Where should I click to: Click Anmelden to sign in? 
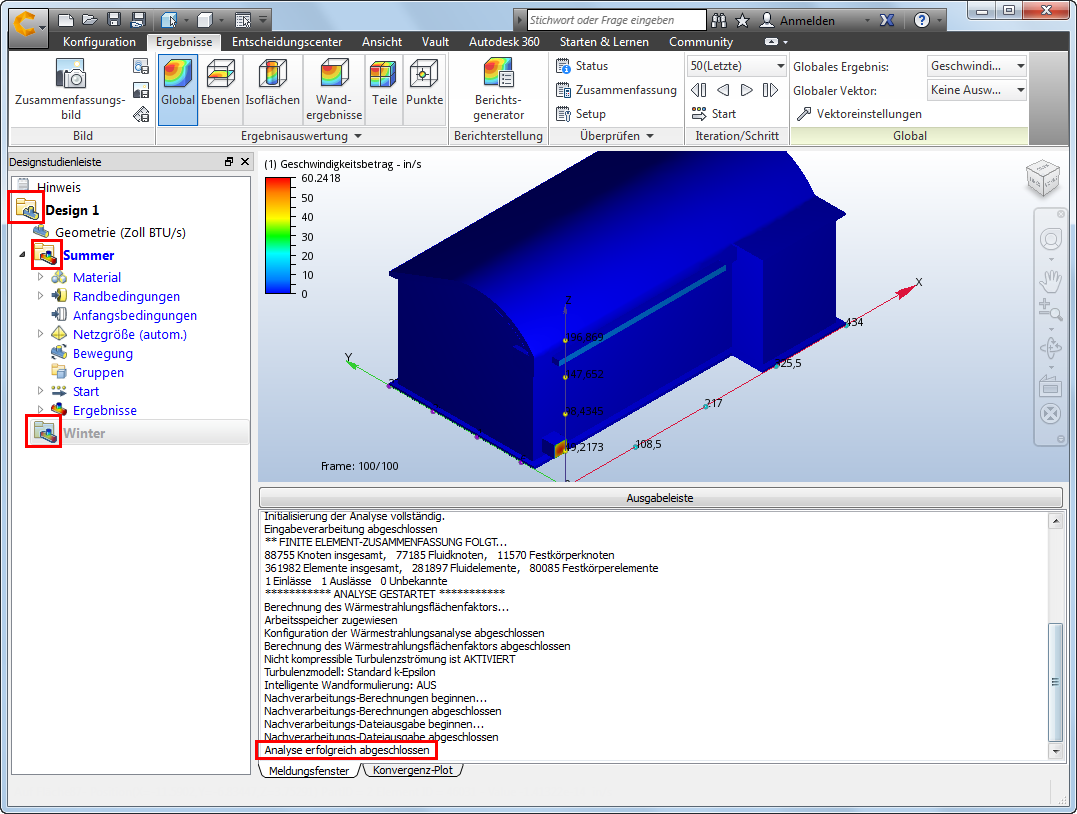(x=808, y=21)
